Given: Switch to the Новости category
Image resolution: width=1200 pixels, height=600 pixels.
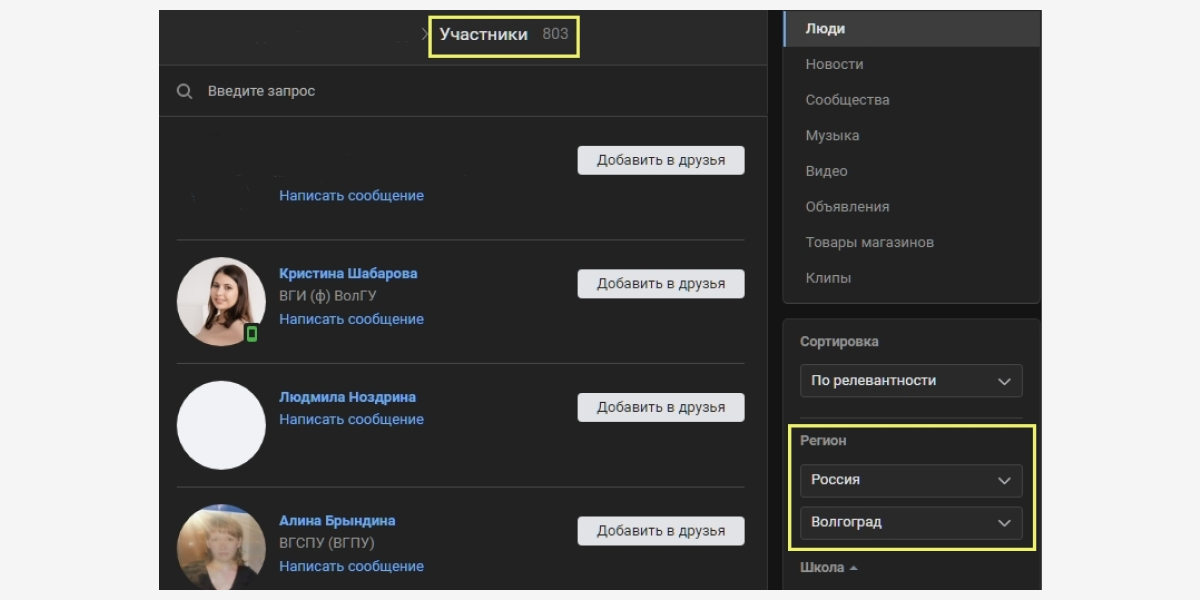Looking at the screenshot, I should (x=834, y=64).
